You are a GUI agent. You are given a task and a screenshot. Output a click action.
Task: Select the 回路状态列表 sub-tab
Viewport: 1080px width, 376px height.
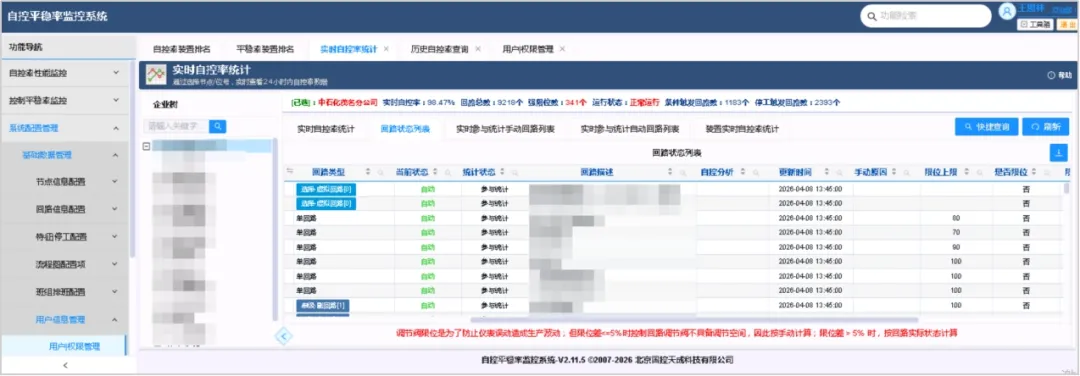point(405,129)
